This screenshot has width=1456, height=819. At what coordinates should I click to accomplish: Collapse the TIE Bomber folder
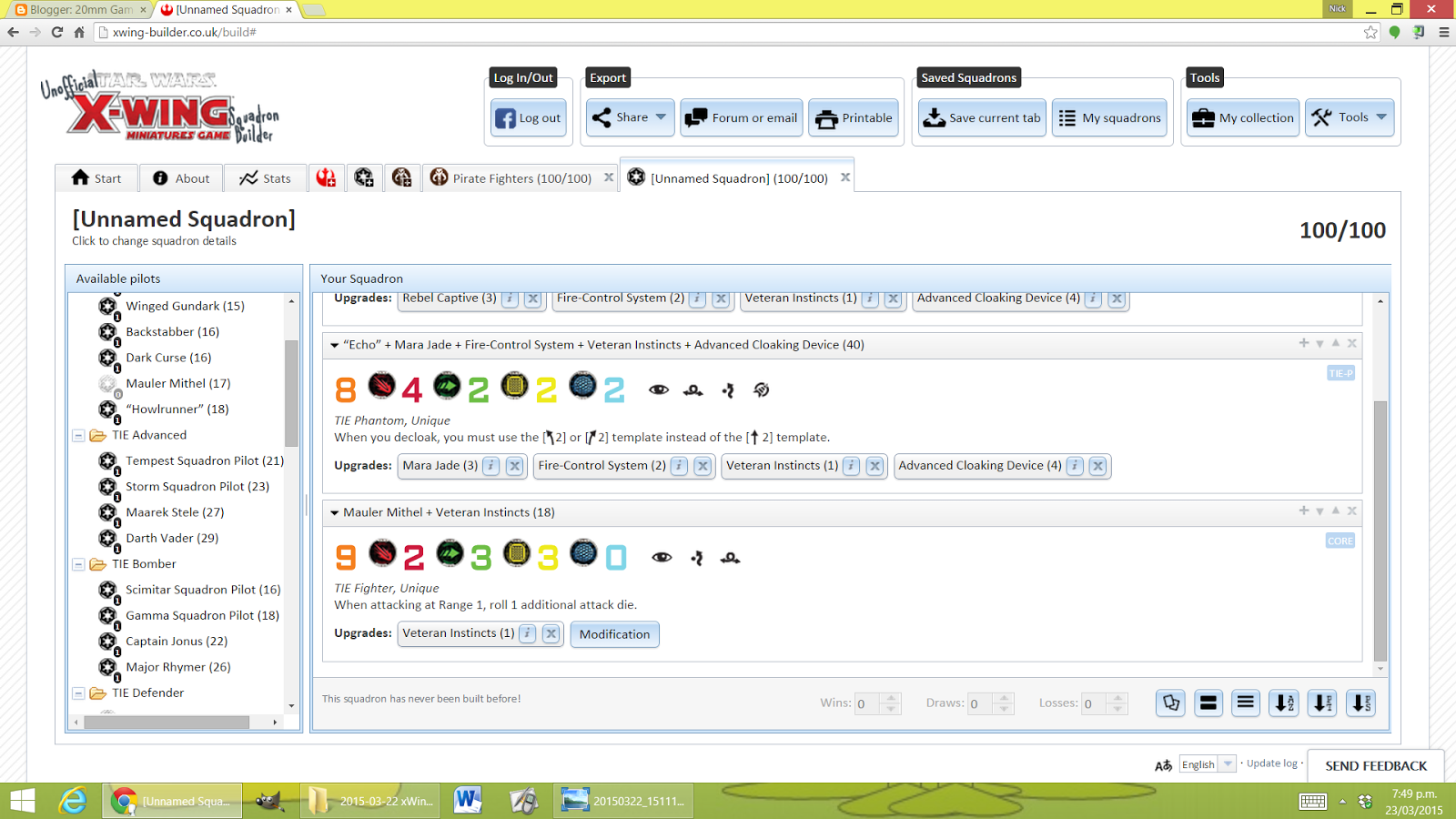78,564
